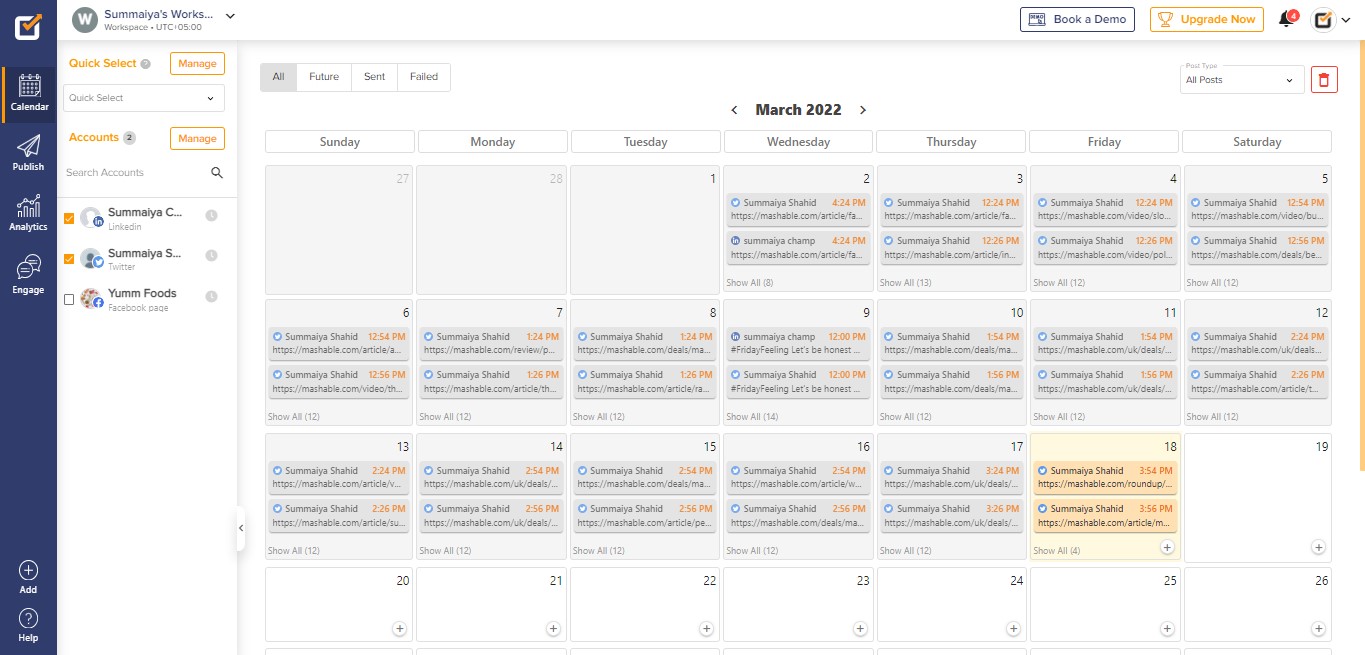This screenshot has height=655, width=1365.
Task: Add post on March 25 plus icon
Action: point(1166,629)
